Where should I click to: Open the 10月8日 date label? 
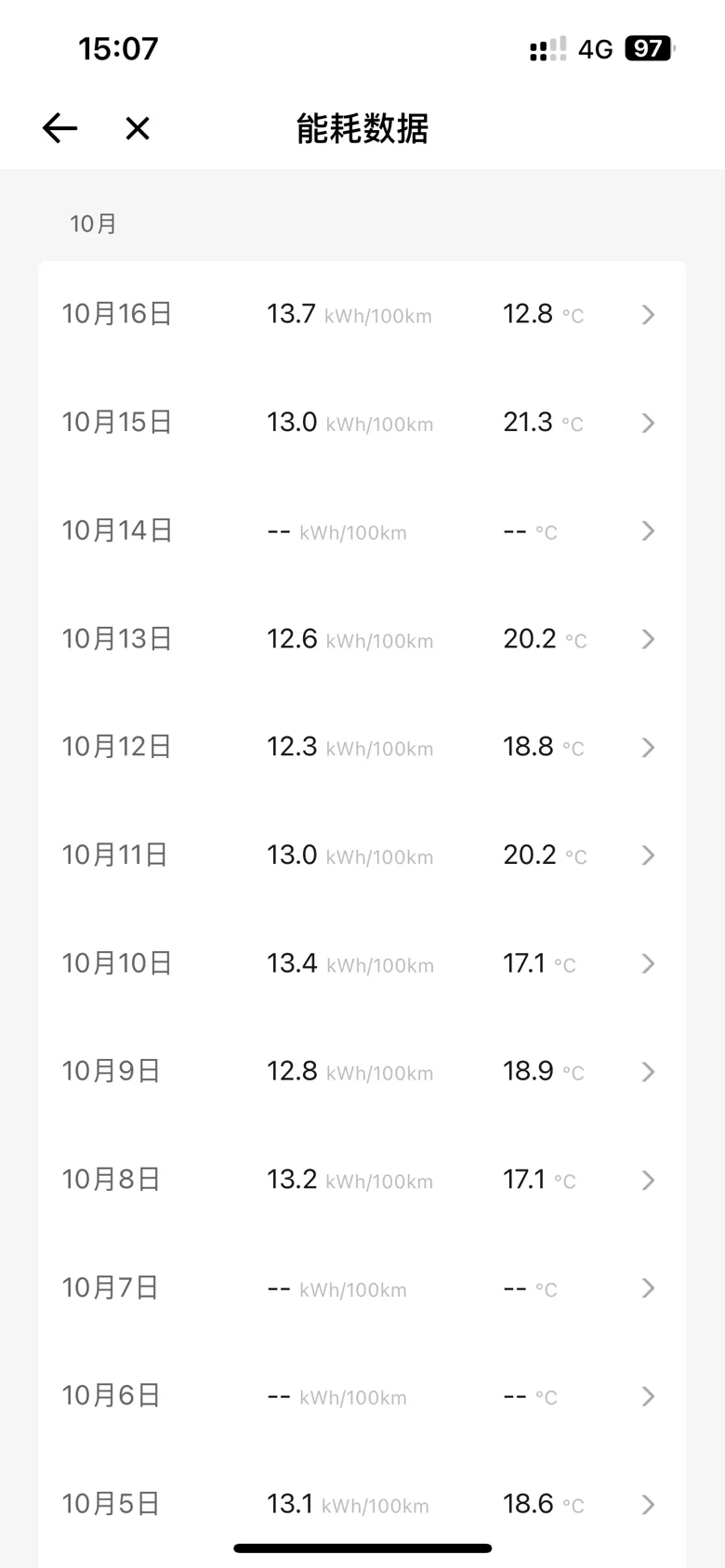[112, 1180]
